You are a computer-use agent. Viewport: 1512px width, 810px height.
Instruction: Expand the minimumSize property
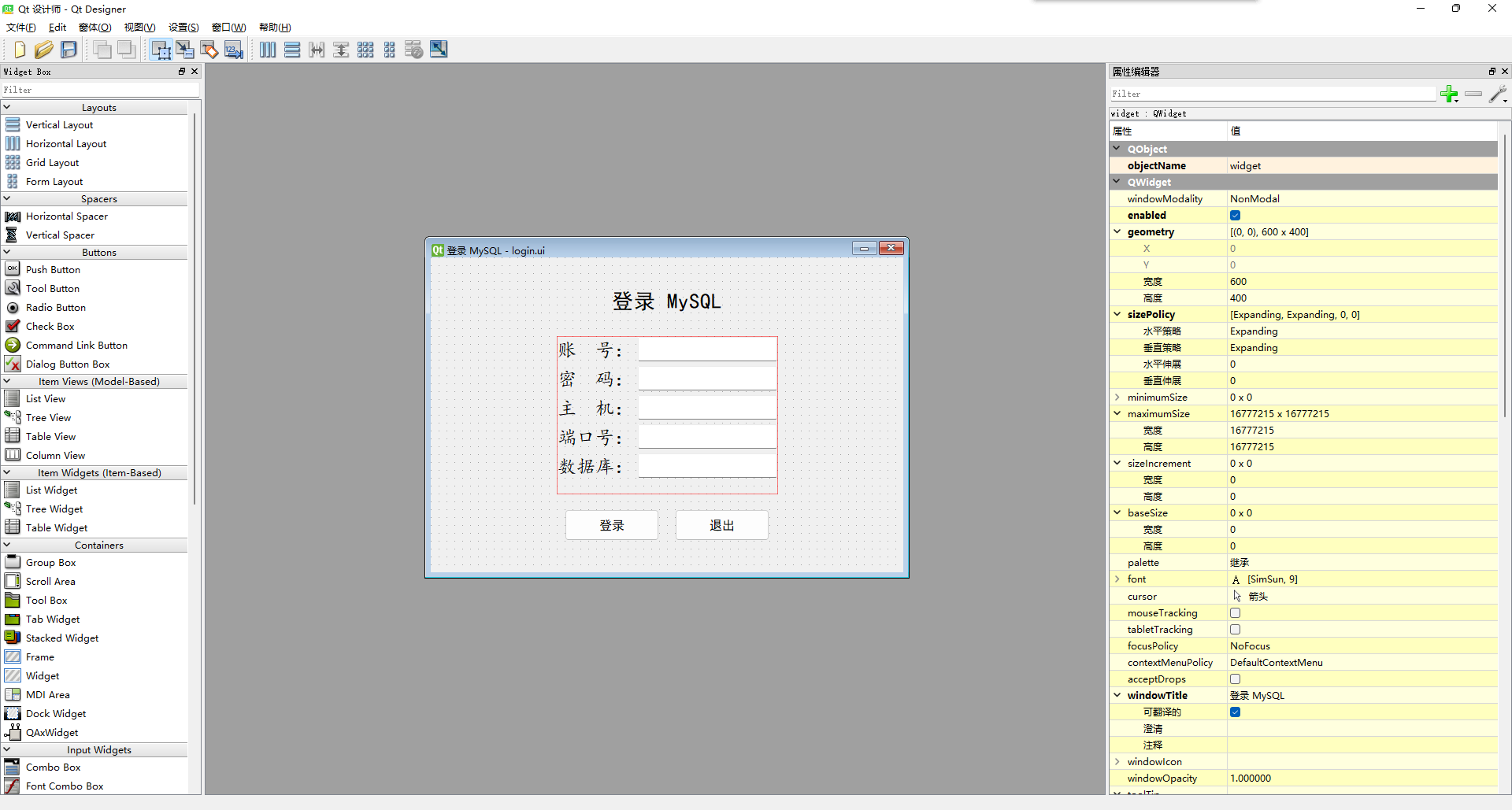pos(1117,397)
